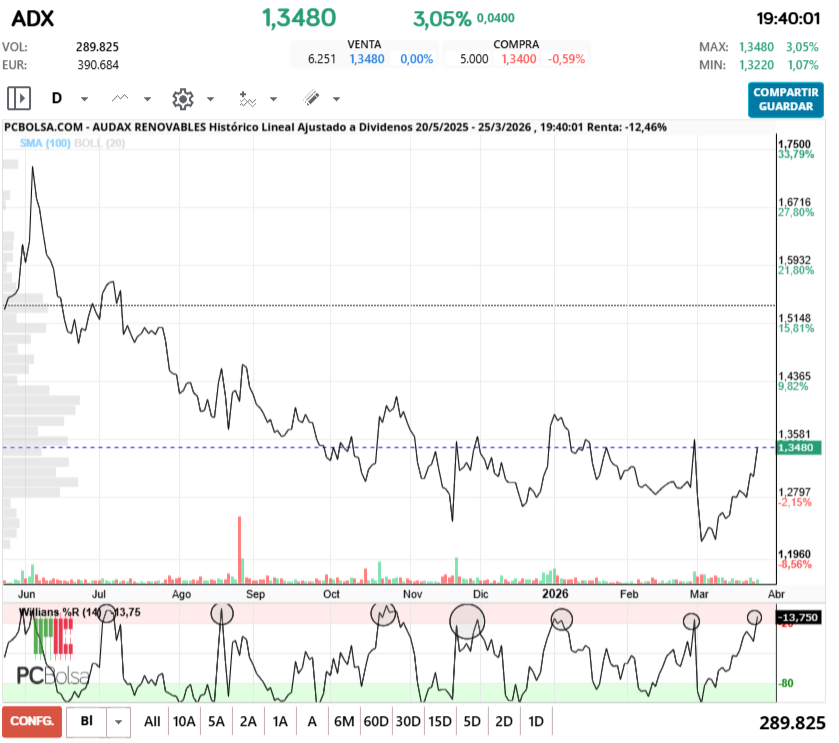This screenshot has height=743, width=839.
Task: Click the add indicator icon
Action: tap(247, 98)
